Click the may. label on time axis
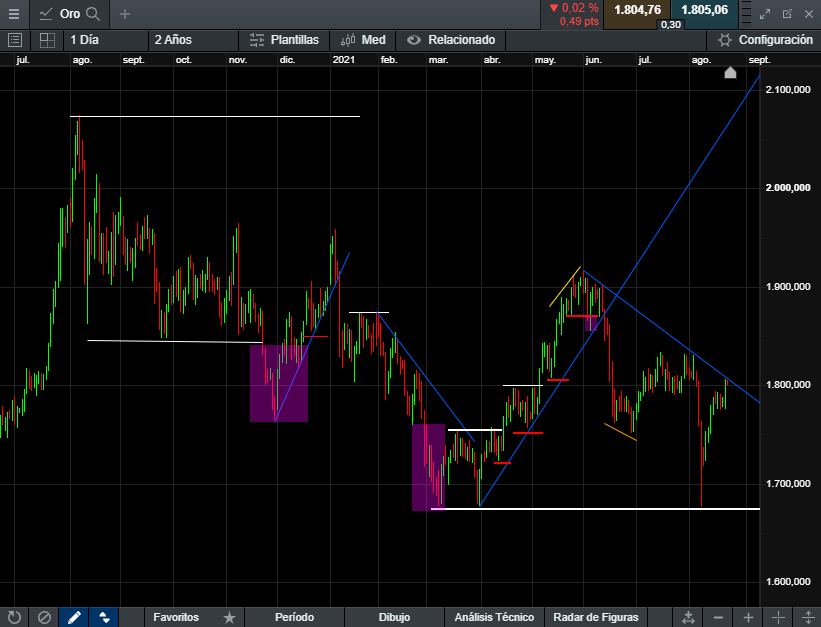821x627 pixels. (x=545, y=60)
